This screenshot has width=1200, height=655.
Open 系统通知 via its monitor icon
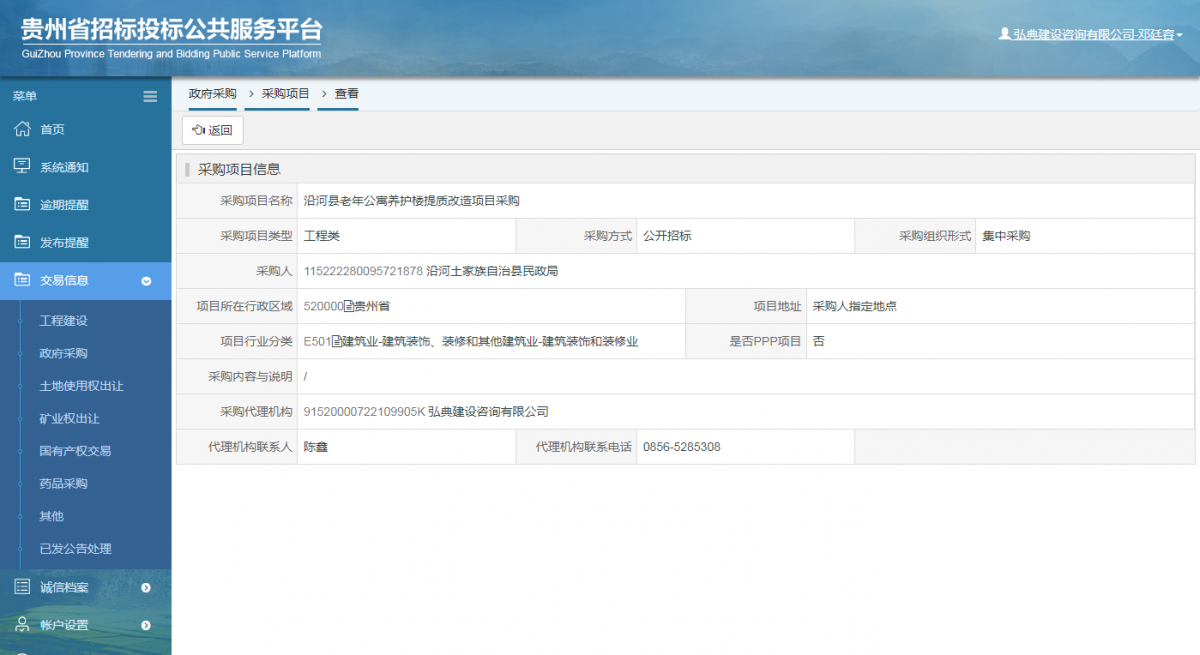coord(20,166)
